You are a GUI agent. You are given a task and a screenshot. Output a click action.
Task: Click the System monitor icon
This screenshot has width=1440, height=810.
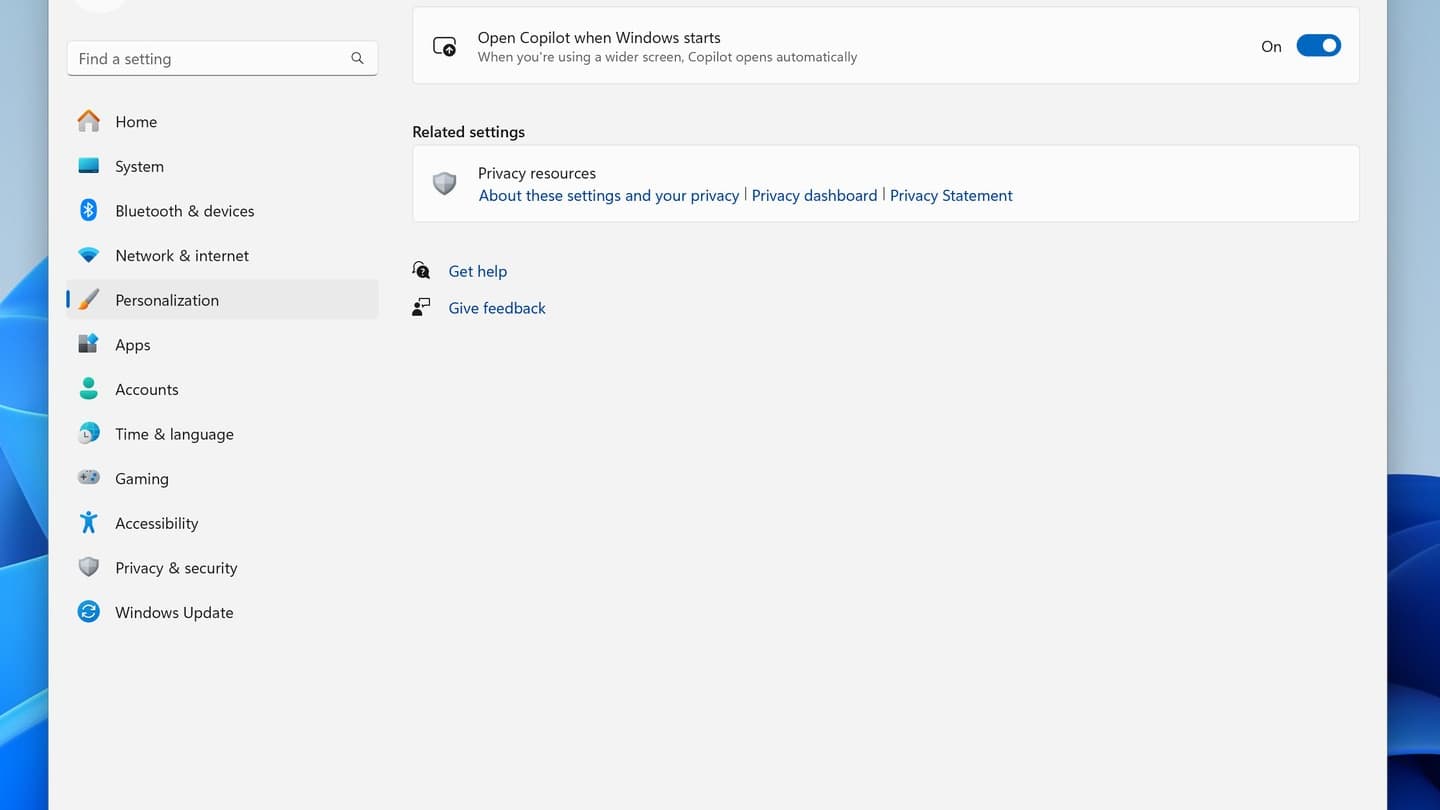[x=89, y=166]
